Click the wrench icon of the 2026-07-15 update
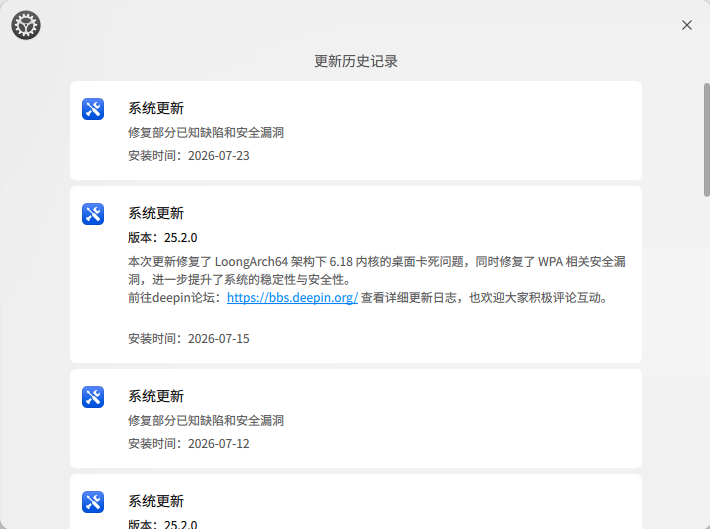 93,214
